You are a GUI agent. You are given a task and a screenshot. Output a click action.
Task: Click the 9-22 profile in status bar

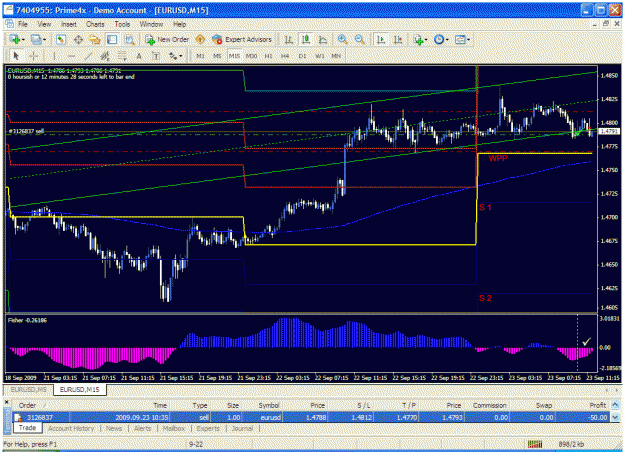click(196, 444)
